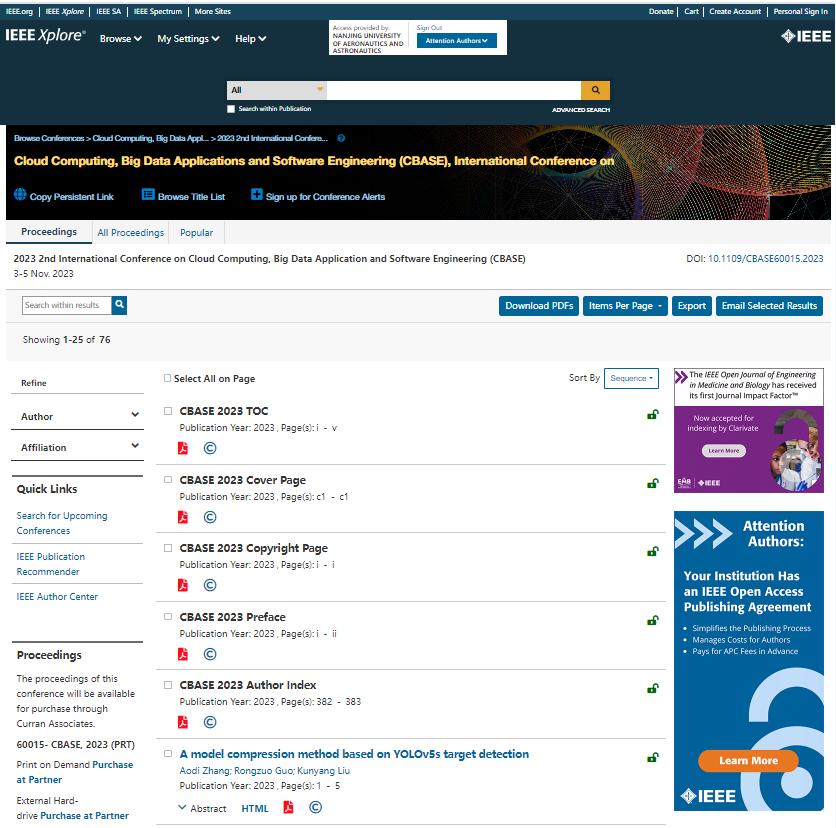View copyright info for CBASE 2023 Cover Page

click(x=210, y=517)
